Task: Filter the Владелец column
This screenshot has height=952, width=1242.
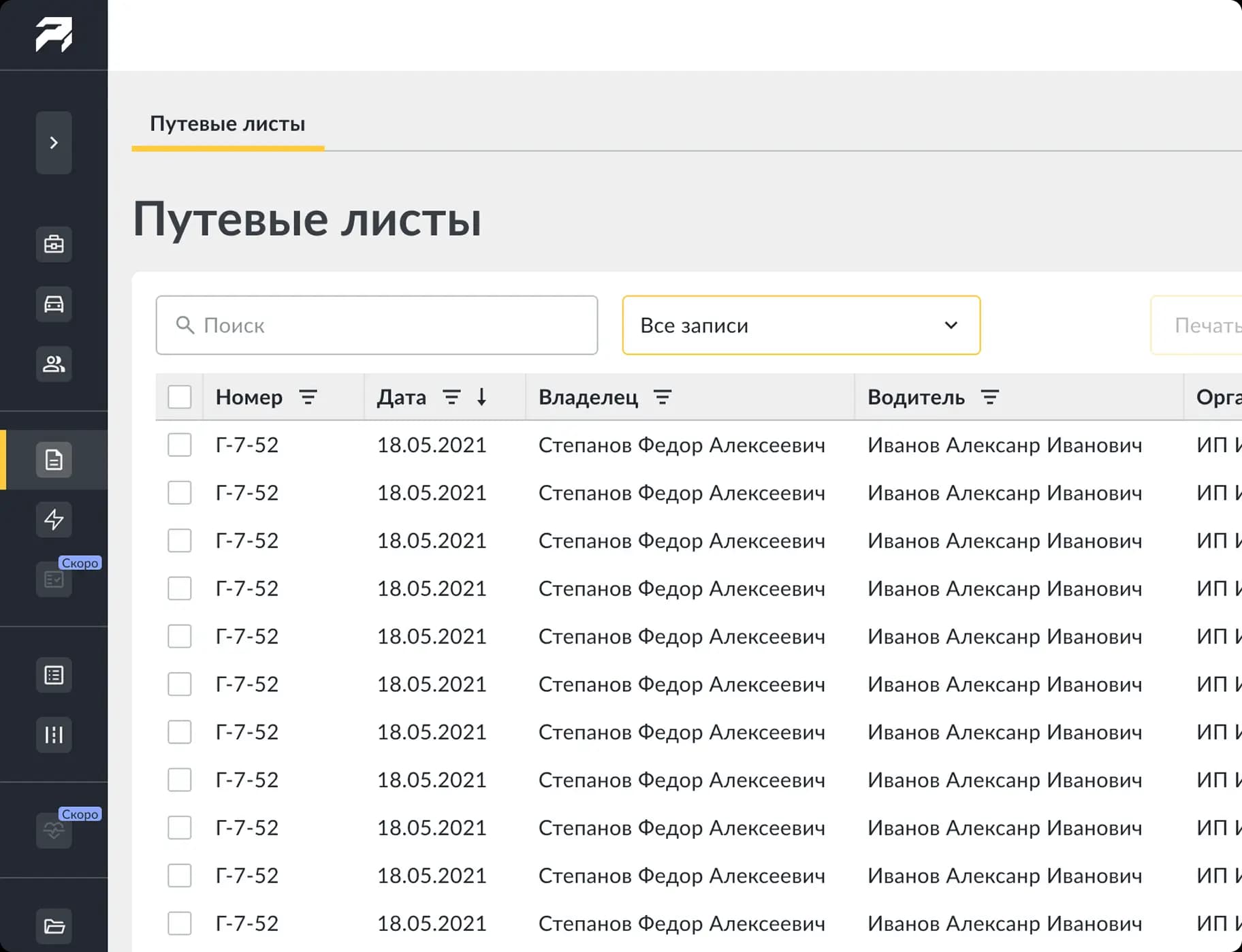Action: coord(663,397)
